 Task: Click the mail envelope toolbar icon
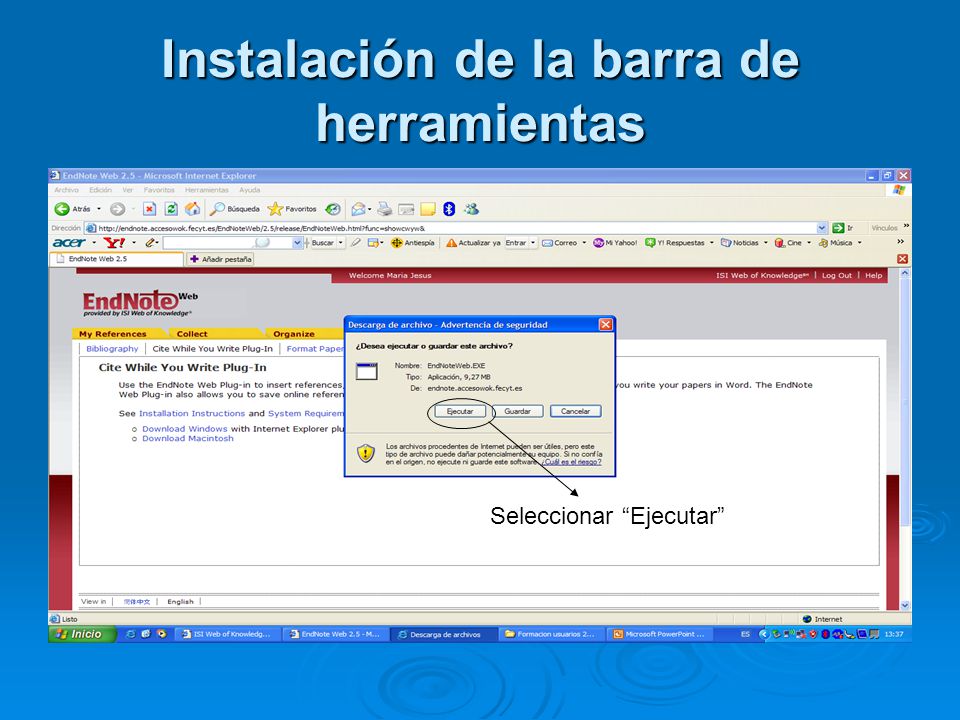coord(358,209)
